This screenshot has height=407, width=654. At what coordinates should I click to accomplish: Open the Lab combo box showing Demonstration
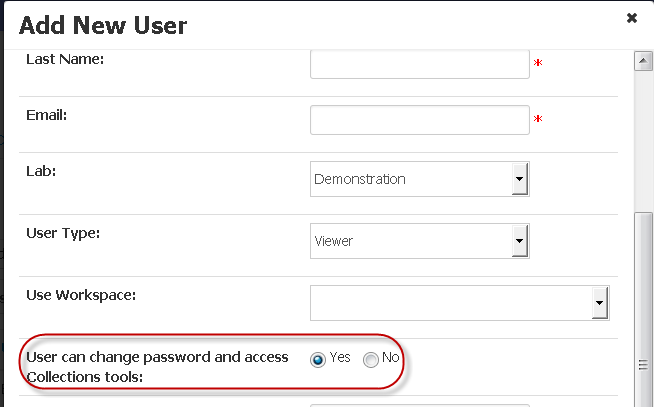tap(420, 179)
